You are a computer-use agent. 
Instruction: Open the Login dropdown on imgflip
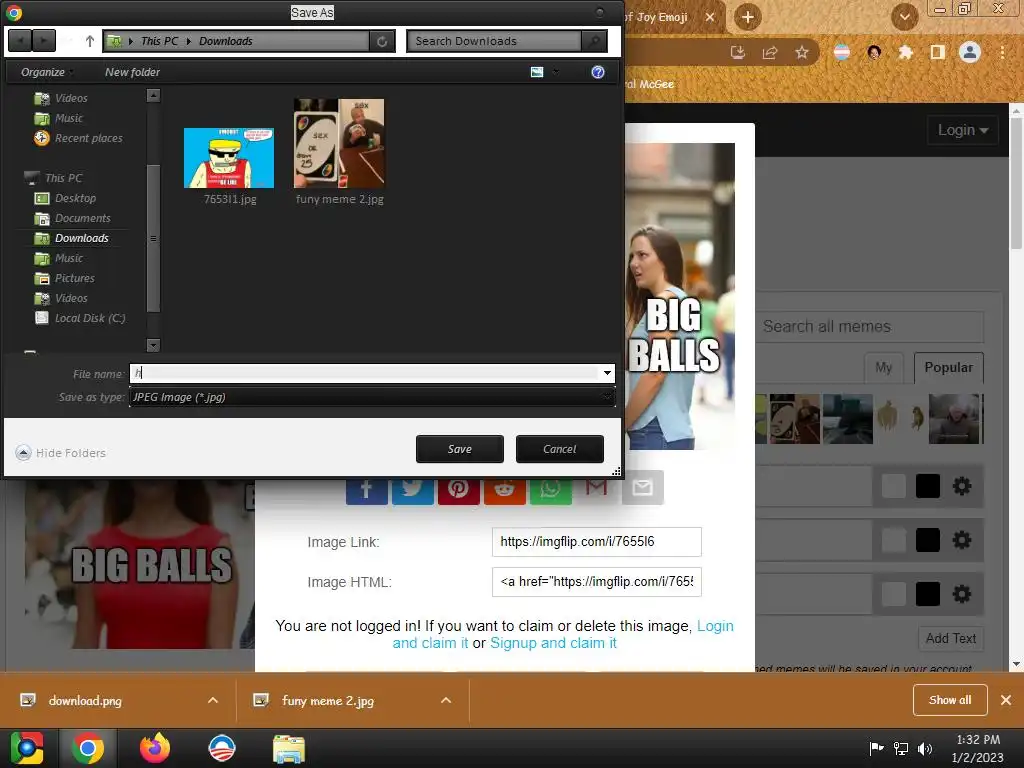tap(963, 130)
